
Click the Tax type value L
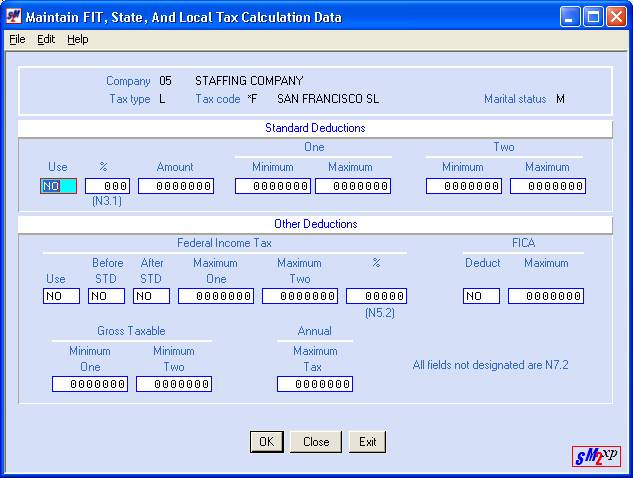162,99
